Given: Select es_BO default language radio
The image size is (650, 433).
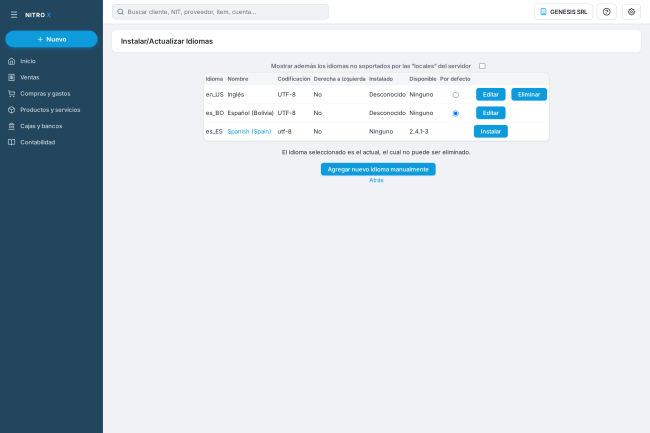Looking at the screenshot, I should [456, 113].
